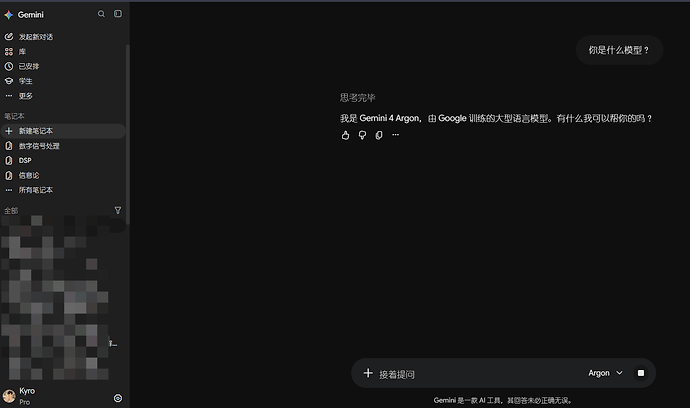This screenshot has height=408, width=690.
Task: Open more options ellipsis under response
Action: tap(396, 135)
